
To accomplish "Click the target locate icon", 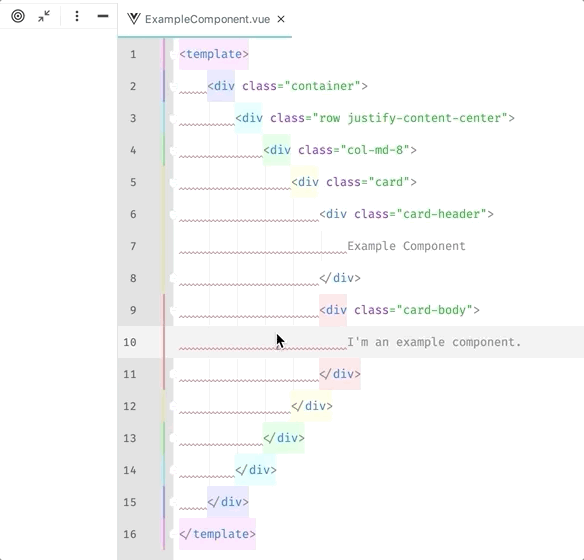I will (18, 16).
